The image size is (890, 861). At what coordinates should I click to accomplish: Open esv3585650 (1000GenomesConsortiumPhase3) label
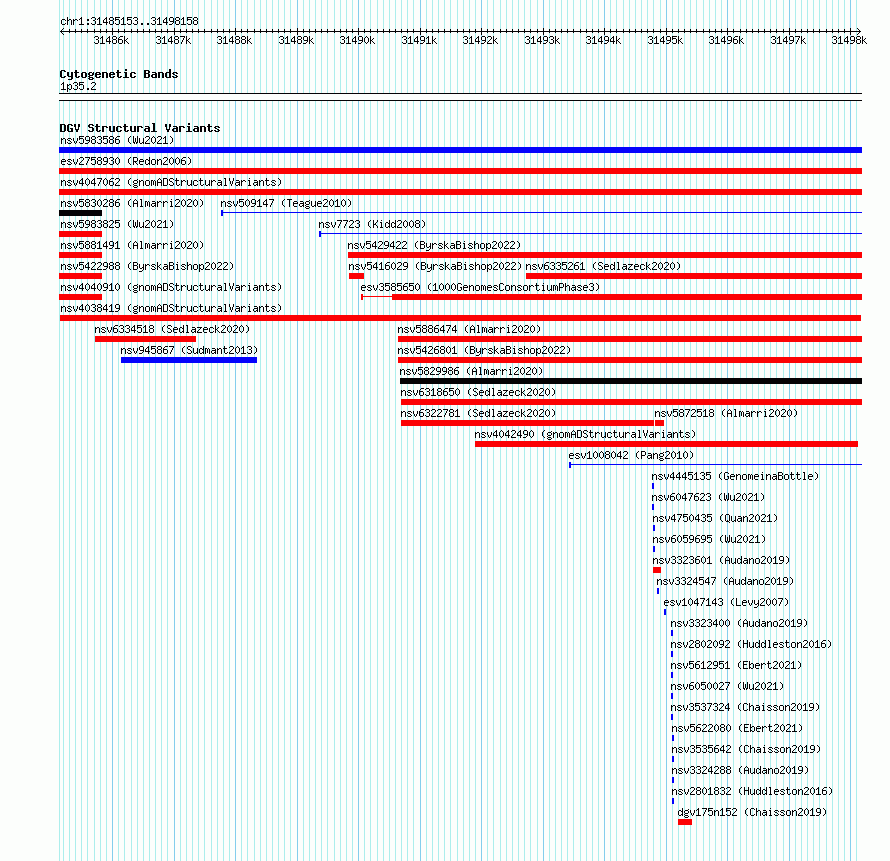480,287
